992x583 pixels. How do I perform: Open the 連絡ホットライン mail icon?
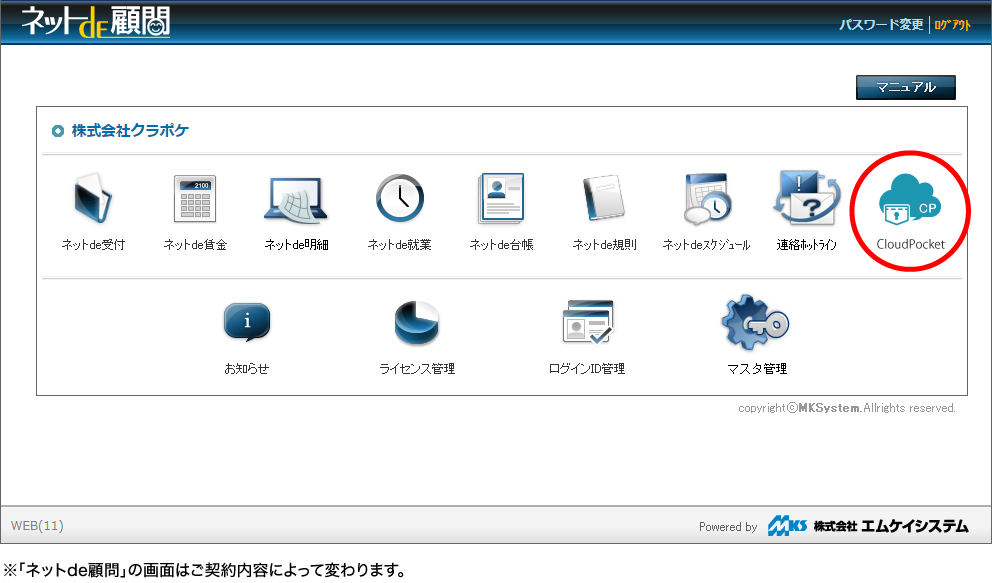[807, 198]
